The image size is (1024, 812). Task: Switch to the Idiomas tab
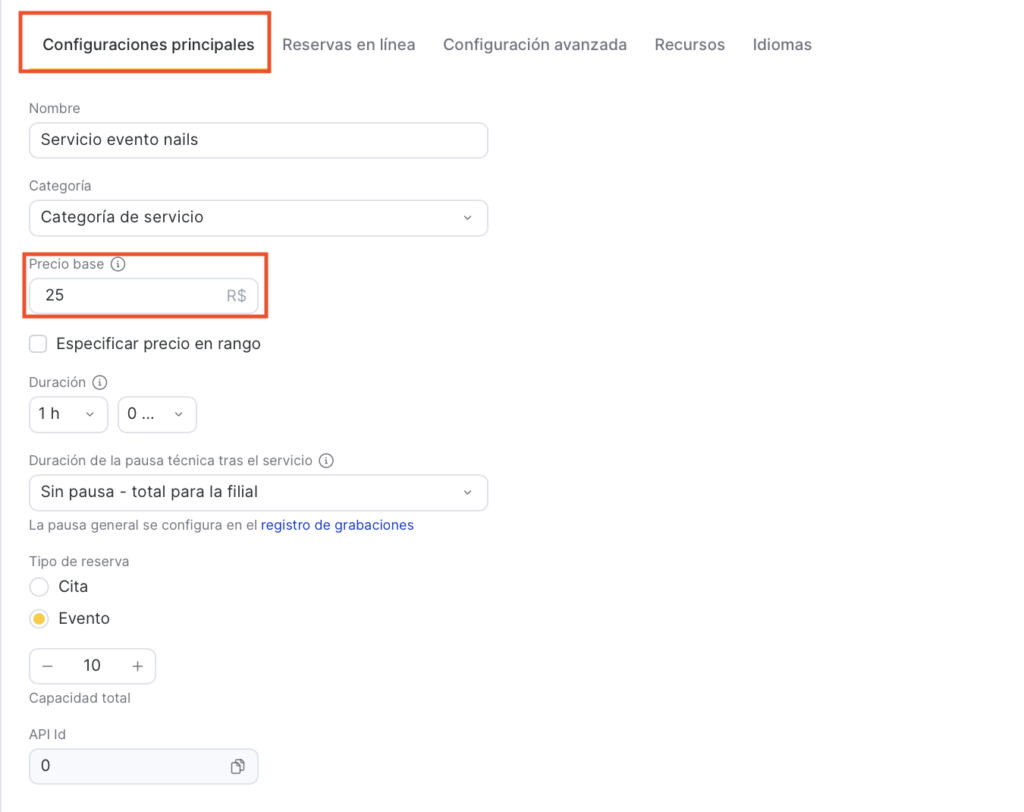[782, 45]
